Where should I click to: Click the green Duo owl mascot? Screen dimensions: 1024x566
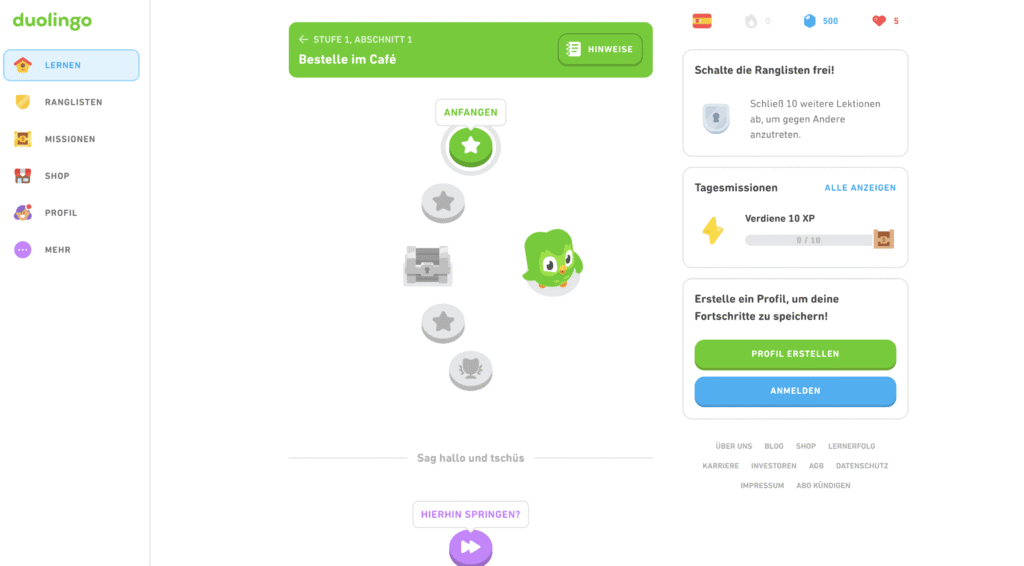[x=552, y=259]
